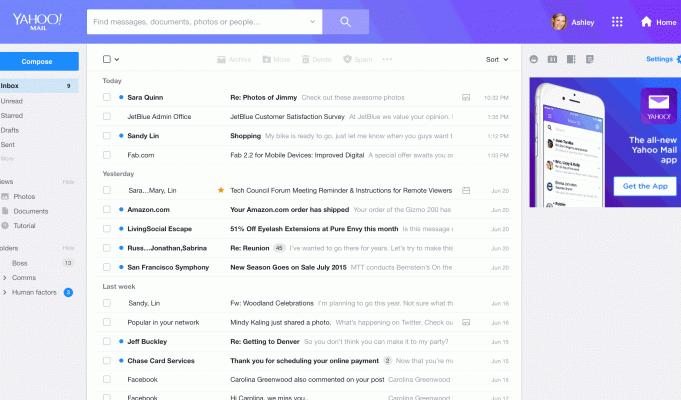
Task: Click the search magnifier button
Action: pos(346,22)
